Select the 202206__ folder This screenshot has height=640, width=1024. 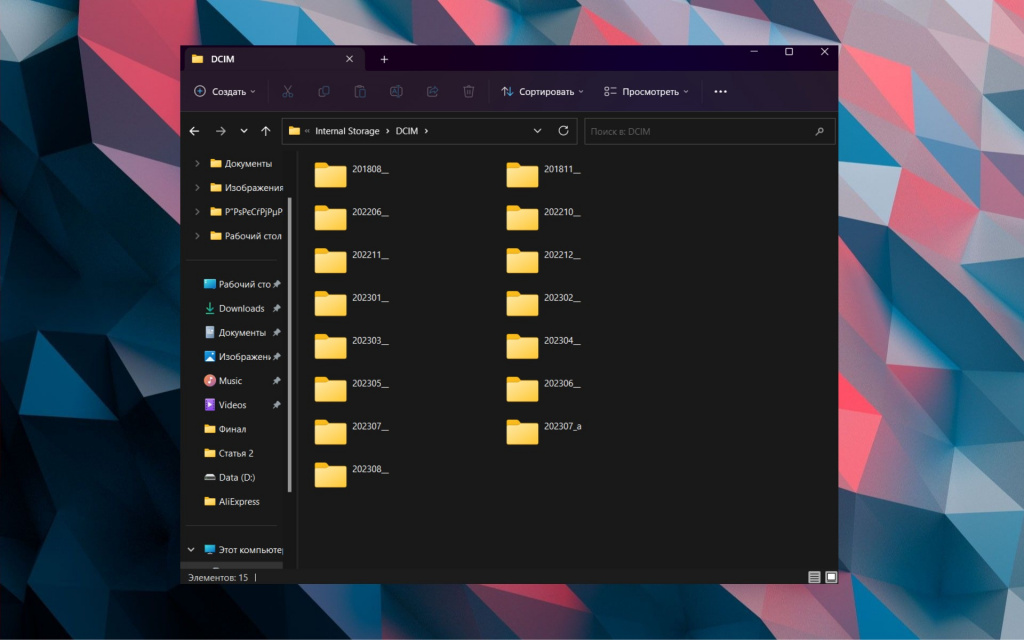tap(351, 217)
